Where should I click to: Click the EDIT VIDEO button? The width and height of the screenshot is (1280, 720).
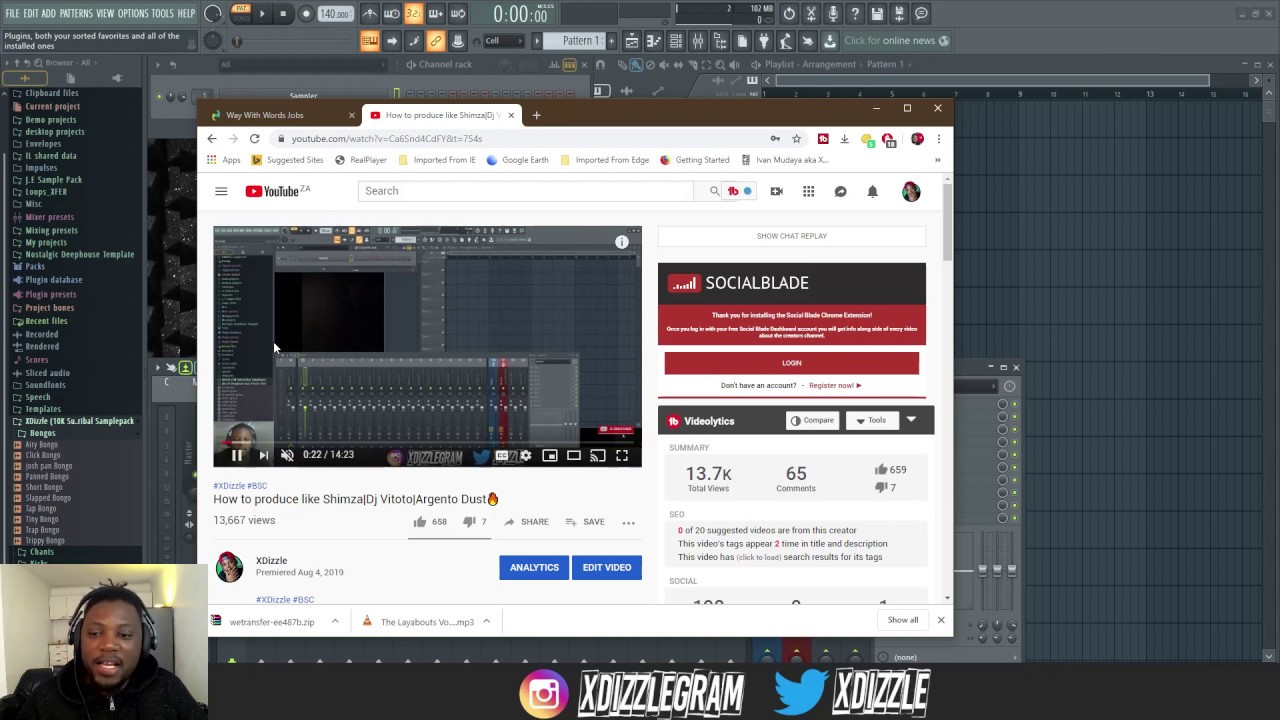(607, 567)
